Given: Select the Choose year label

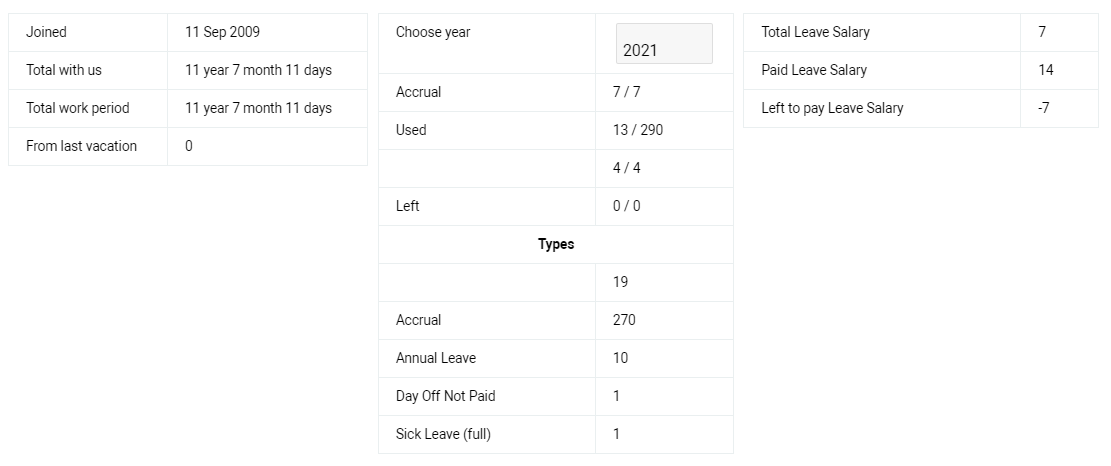Looking at the screenshot, I should (433, 32).
